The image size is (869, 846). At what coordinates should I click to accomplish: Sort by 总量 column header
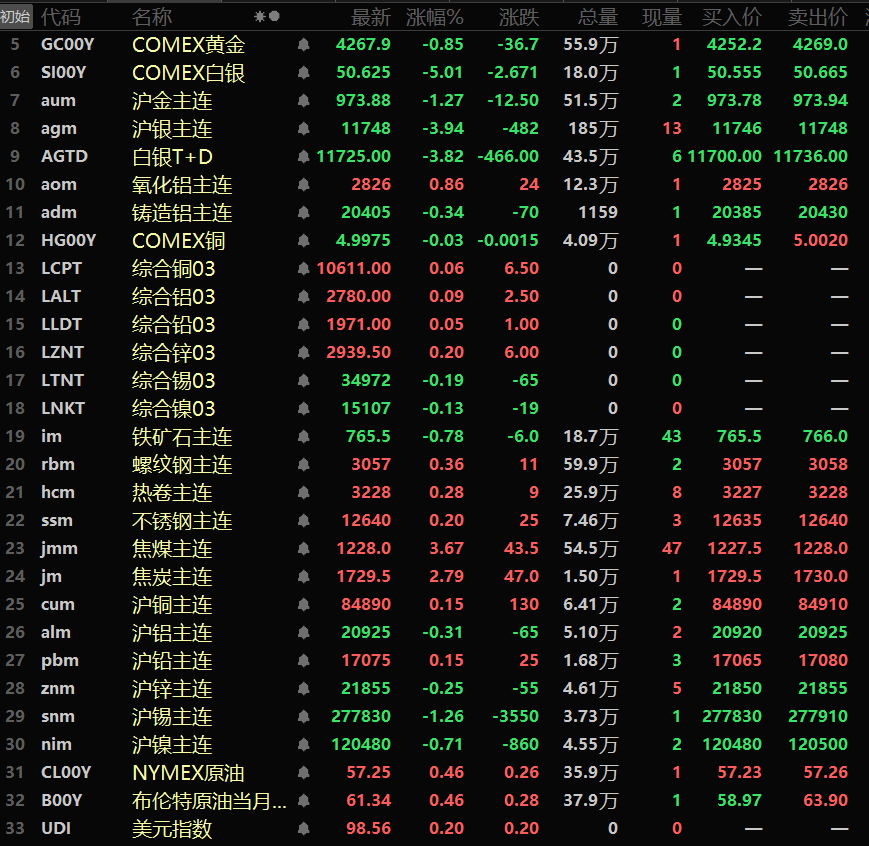[598, 17]
